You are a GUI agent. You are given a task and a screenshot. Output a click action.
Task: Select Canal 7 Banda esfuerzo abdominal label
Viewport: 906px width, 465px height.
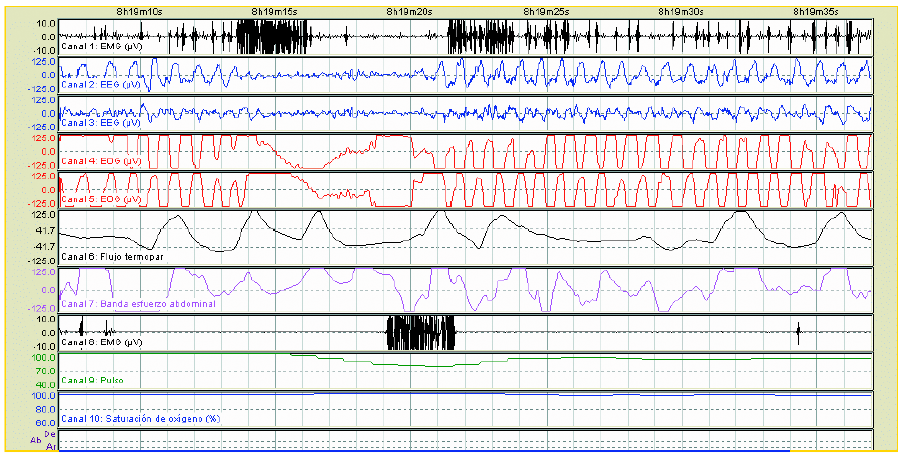click(x=138, y=304)
